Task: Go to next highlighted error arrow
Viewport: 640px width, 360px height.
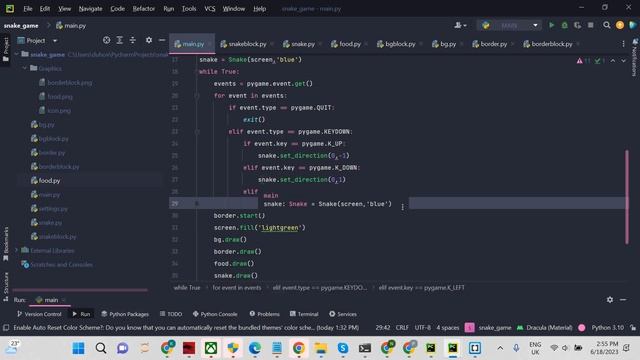Action: [623, 60]
